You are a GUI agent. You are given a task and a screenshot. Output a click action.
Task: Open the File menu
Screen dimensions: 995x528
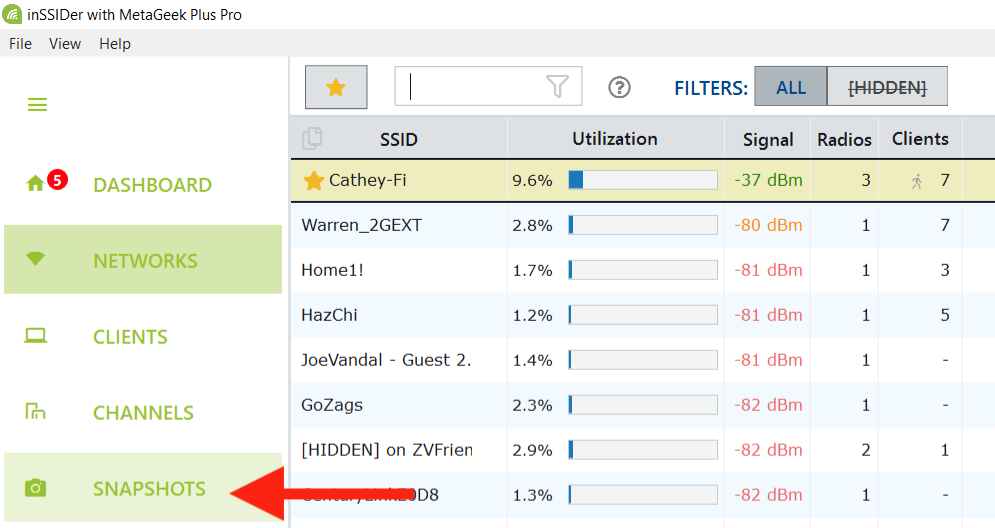(20, 44)
